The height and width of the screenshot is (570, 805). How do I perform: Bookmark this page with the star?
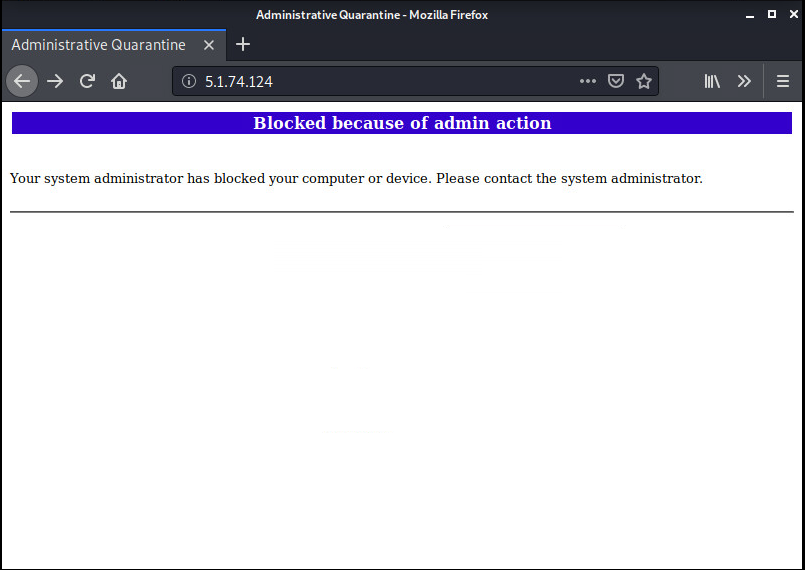tap(644, 81)
